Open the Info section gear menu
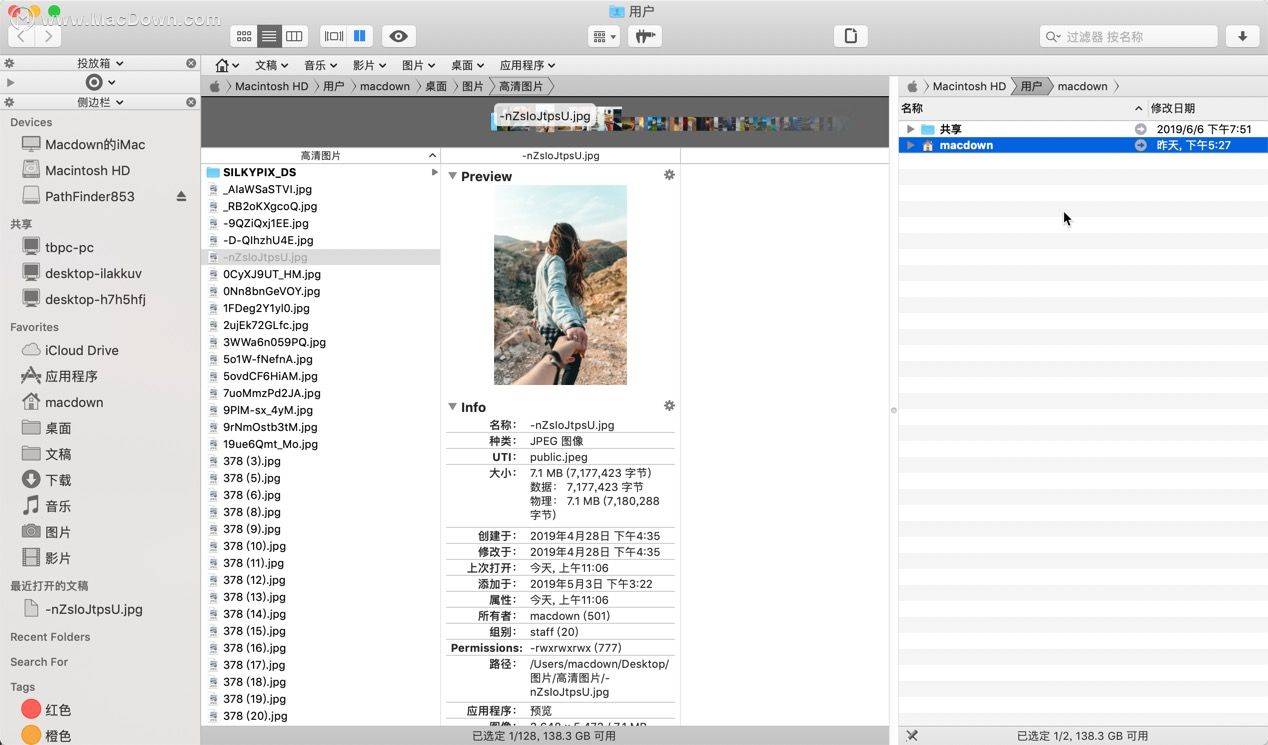 669,406
